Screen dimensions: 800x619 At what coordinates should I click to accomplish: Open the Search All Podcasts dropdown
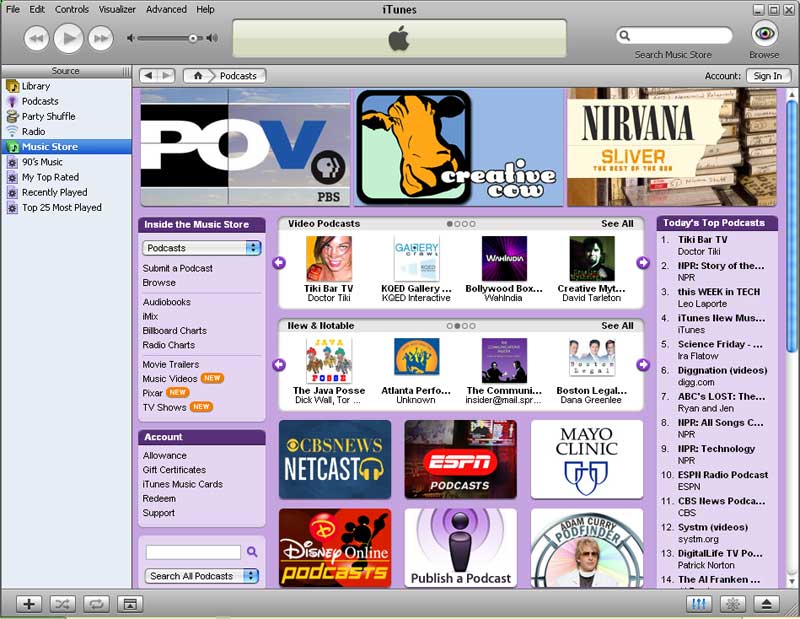[202, 576]
